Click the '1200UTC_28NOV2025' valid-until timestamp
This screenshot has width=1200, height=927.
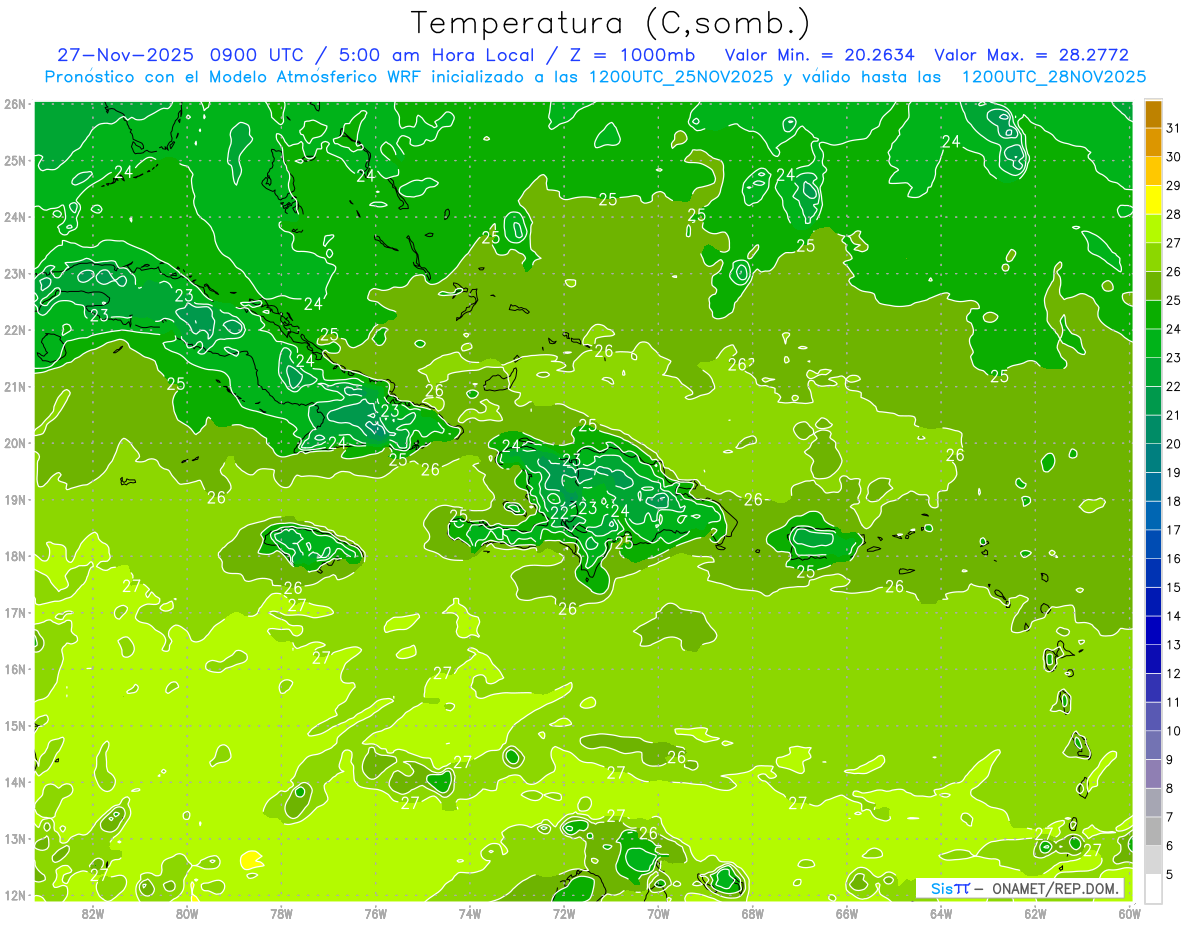click(1054, 77)
